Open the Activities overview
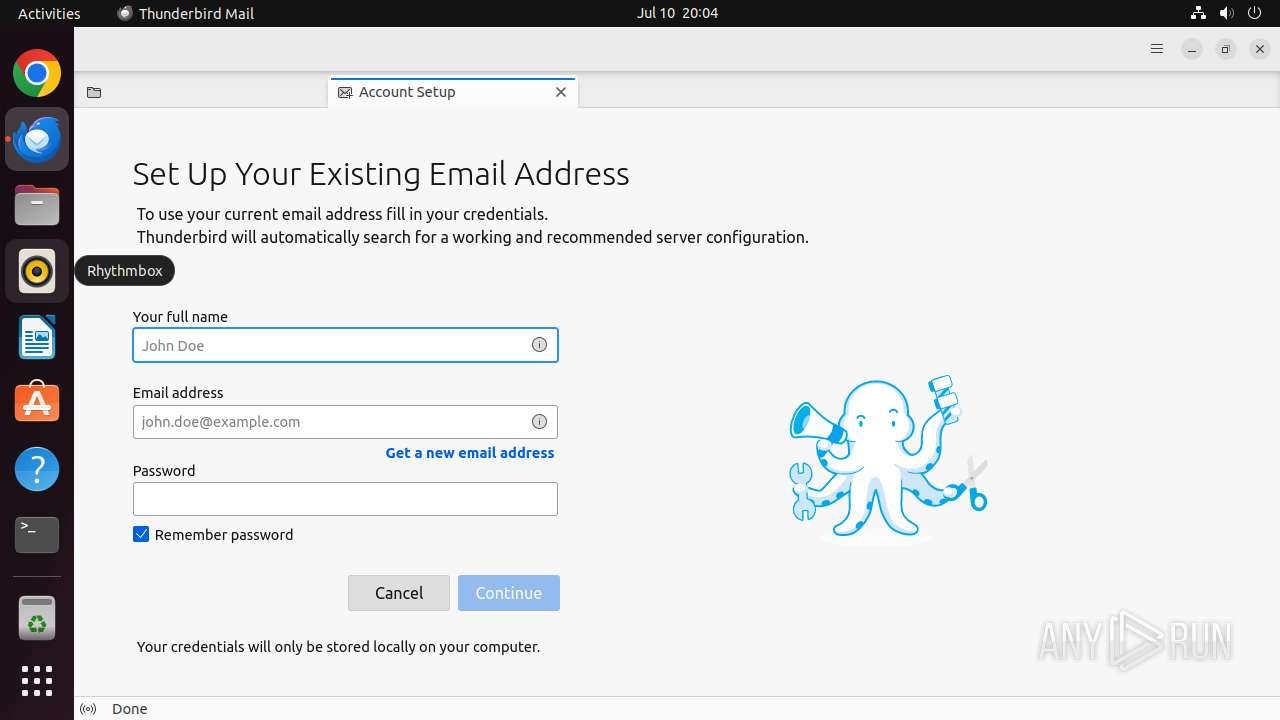 click(x=49, y=13)
